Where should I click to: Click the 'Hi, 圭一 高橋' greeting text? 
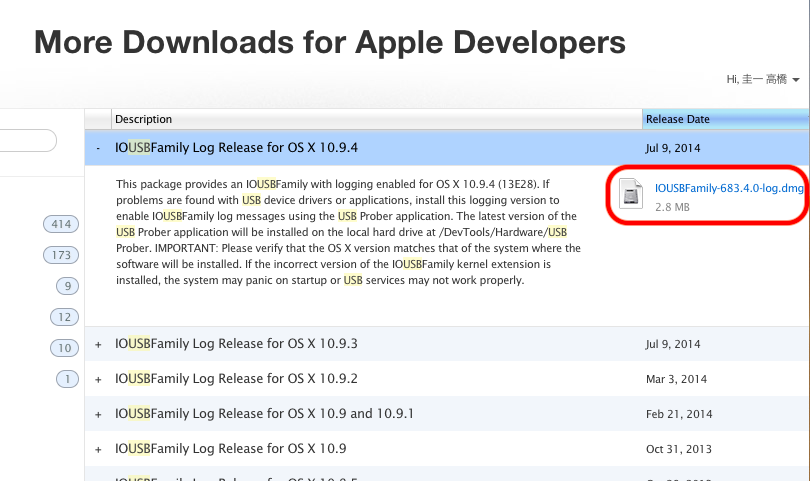point(757,79)
